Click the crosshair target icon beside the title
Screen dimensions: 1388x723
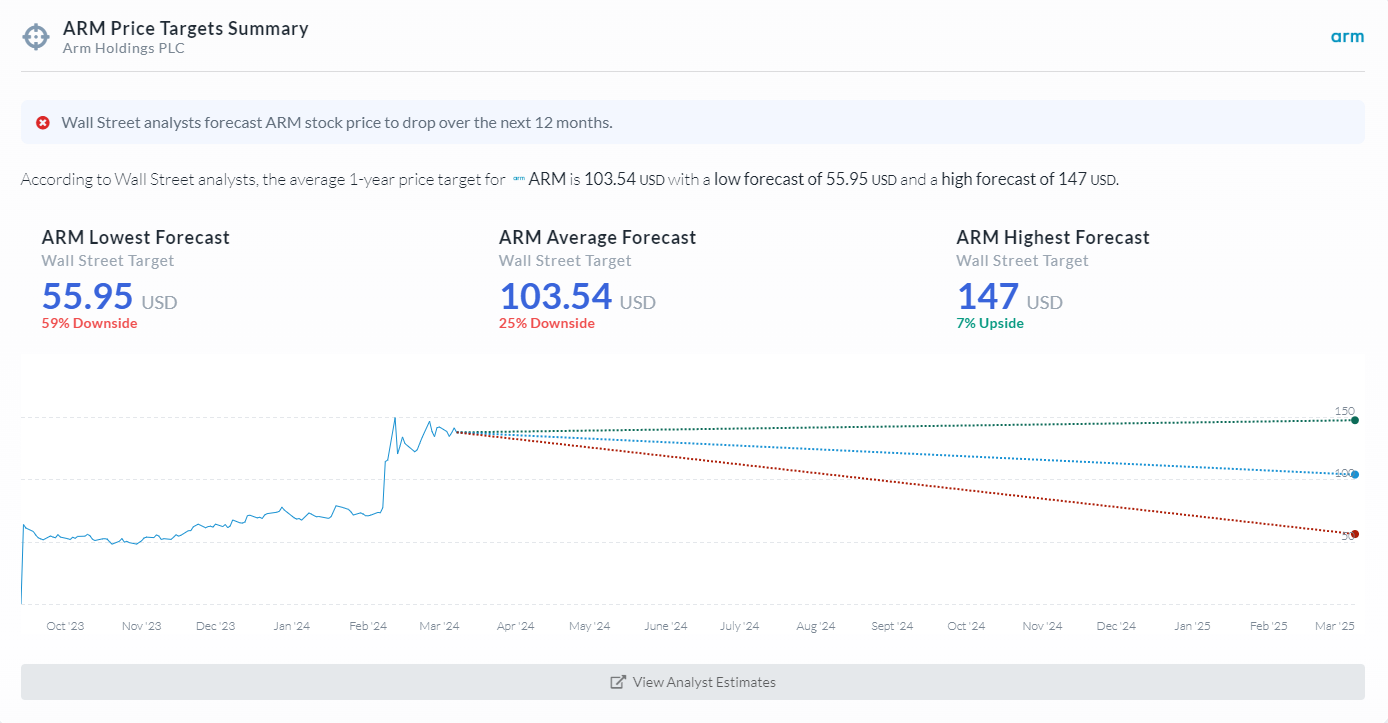(36, 37)
